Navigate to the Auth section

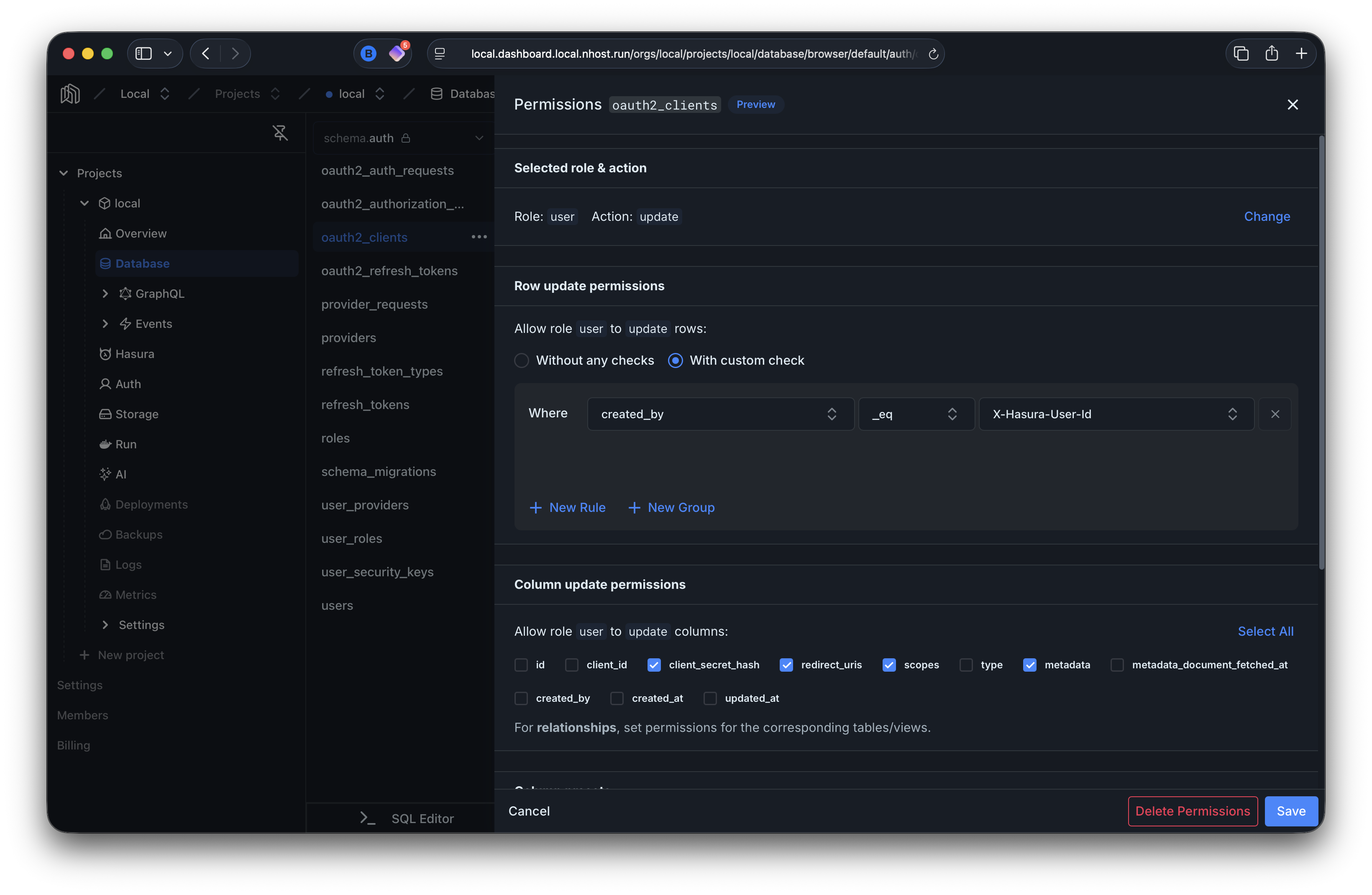click(128, 384)
